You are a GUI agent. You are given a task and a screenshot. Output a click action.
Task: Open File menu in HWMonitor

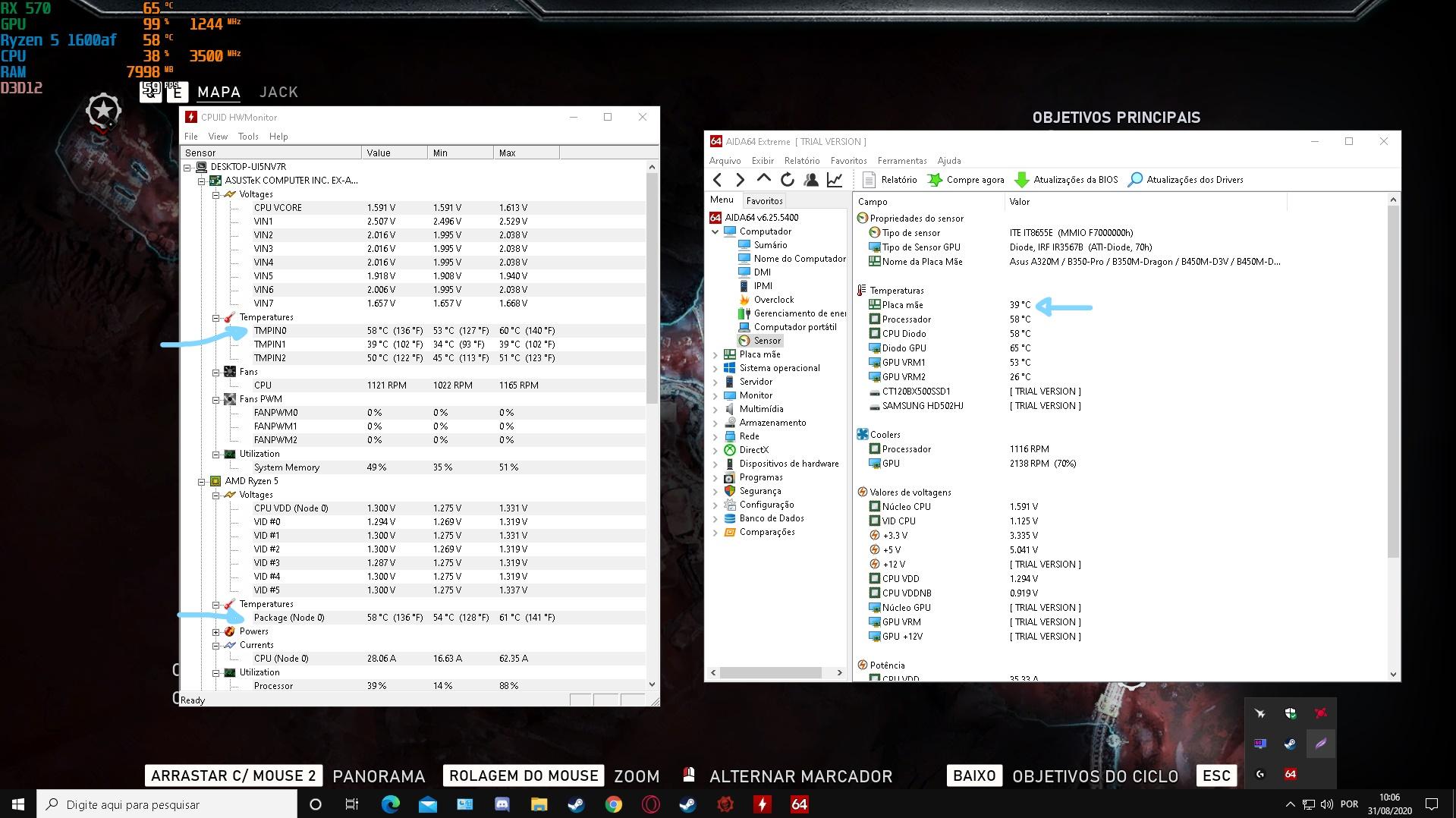click(191, 137)
